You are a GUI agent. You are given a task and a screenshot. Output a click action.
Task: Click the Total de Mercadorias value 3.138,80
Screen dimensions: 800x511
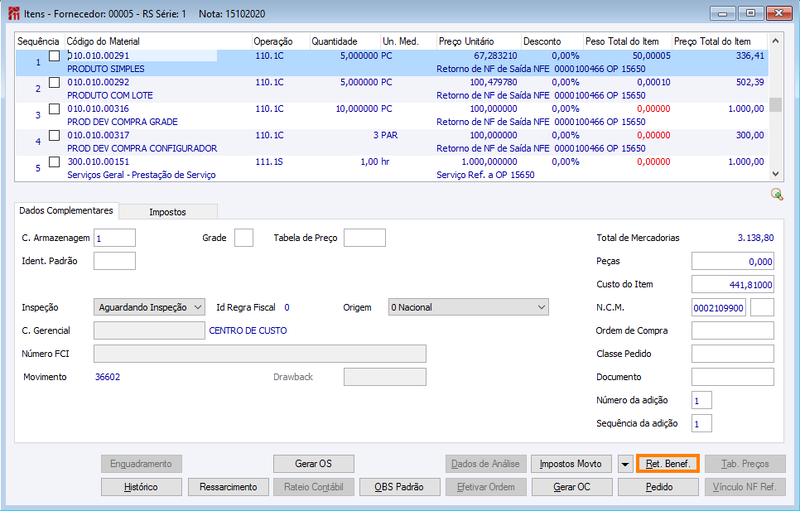[x=756, y=238]
